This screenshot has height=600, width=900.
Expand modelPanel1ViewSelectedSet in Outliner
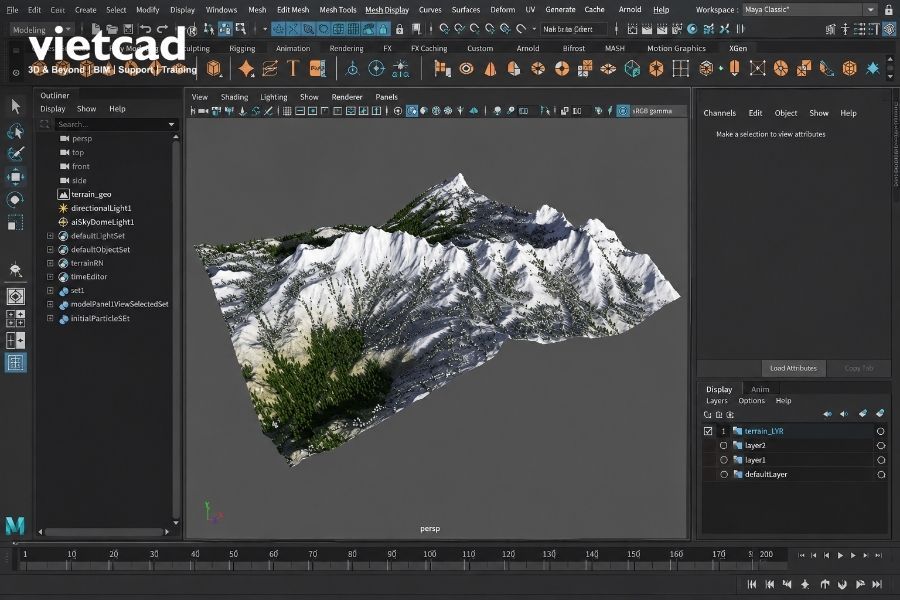[x=50, y=304]
